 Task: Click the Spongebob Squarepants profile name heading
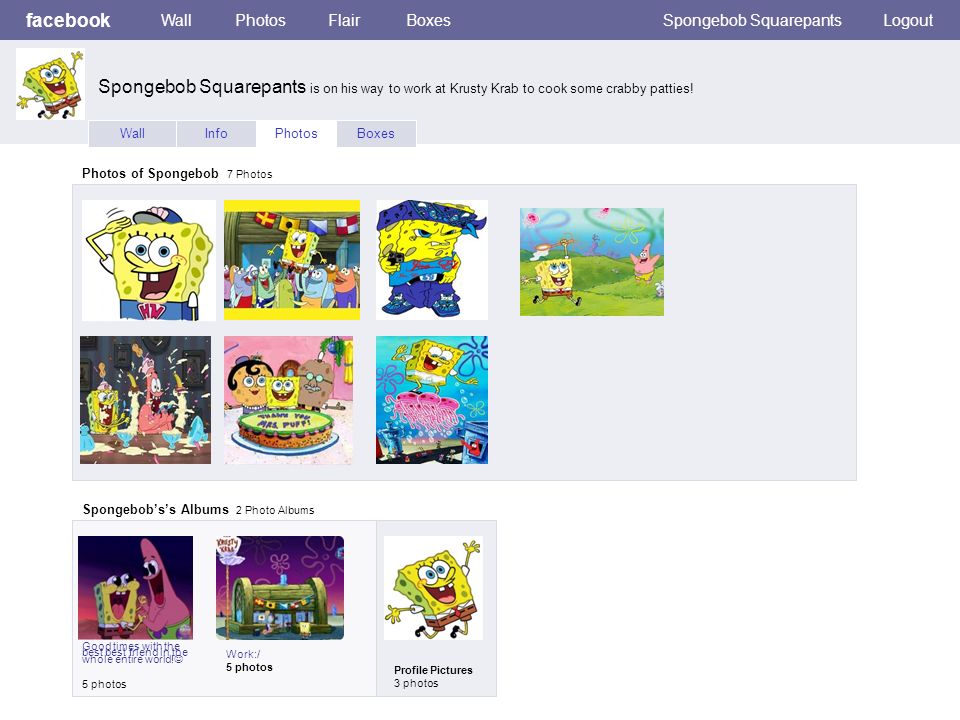pyautogui.click(x=202, y=86)
